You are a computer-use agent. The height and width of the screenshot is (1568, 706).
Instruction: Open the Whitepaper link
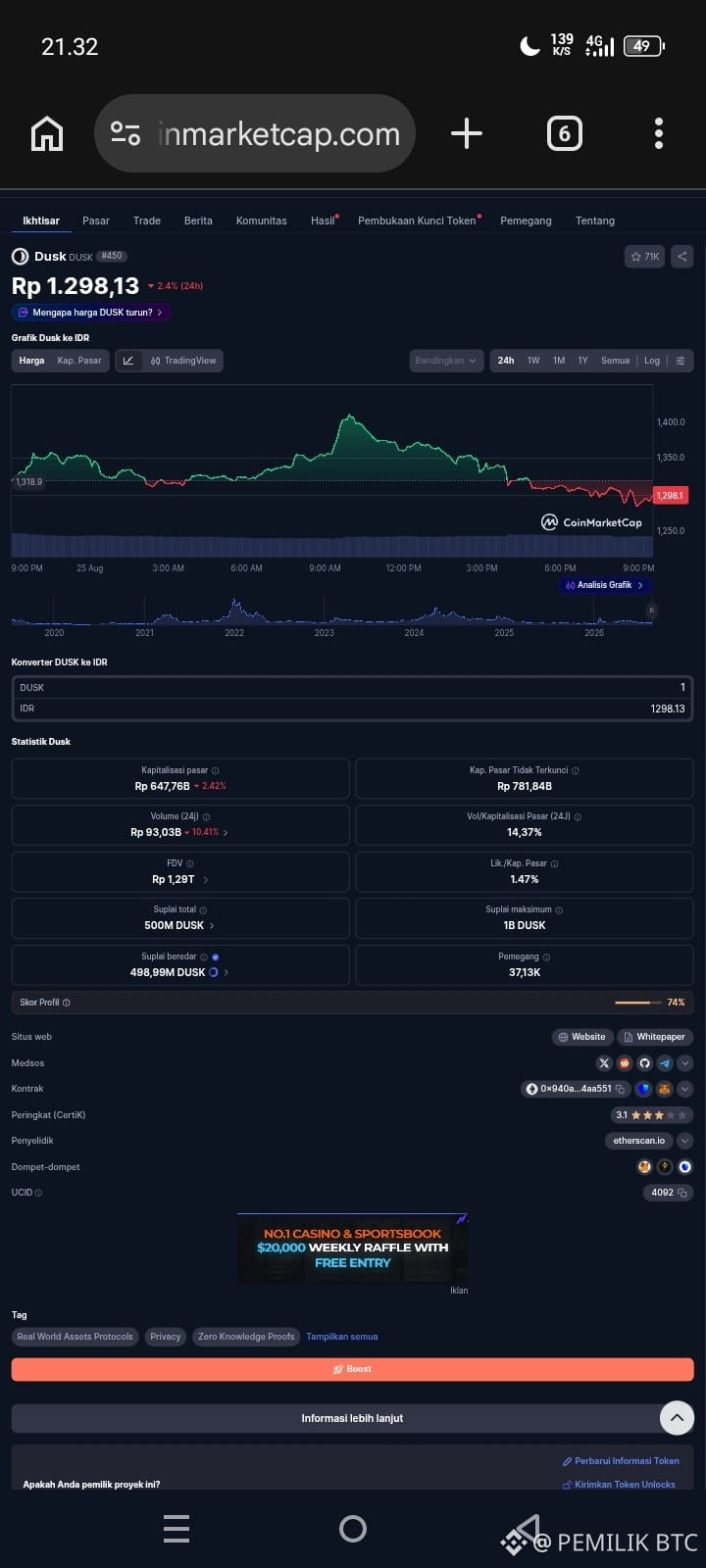654,1037
